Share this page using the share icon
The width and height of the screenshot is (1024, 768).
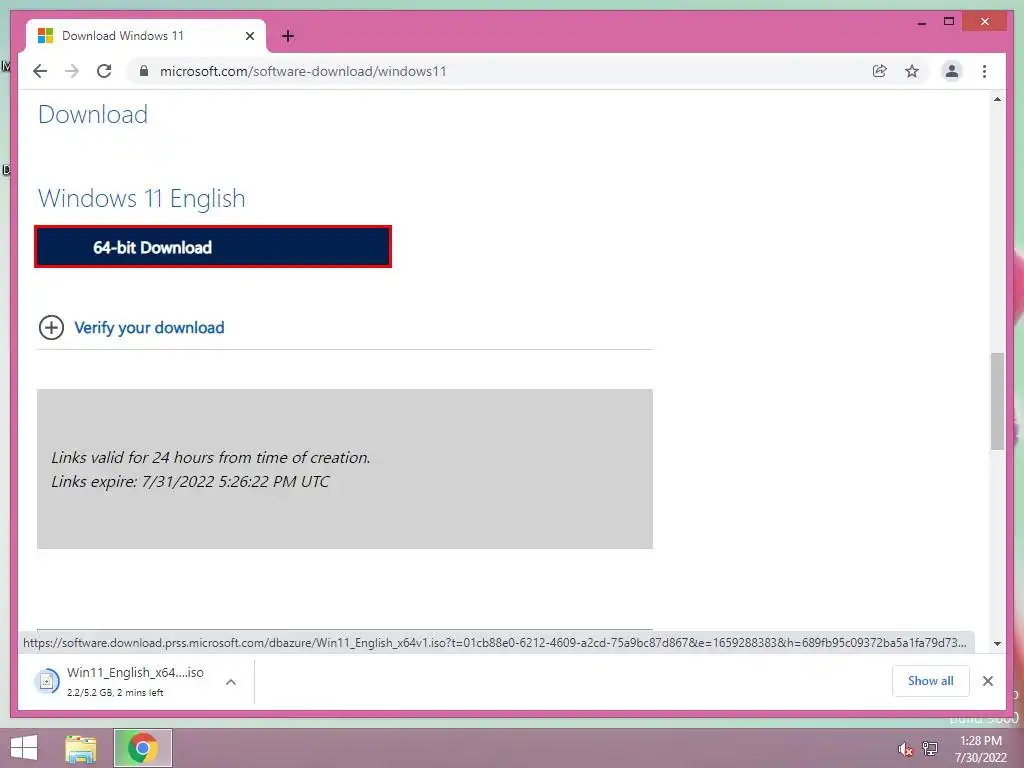tap(880, 71)
